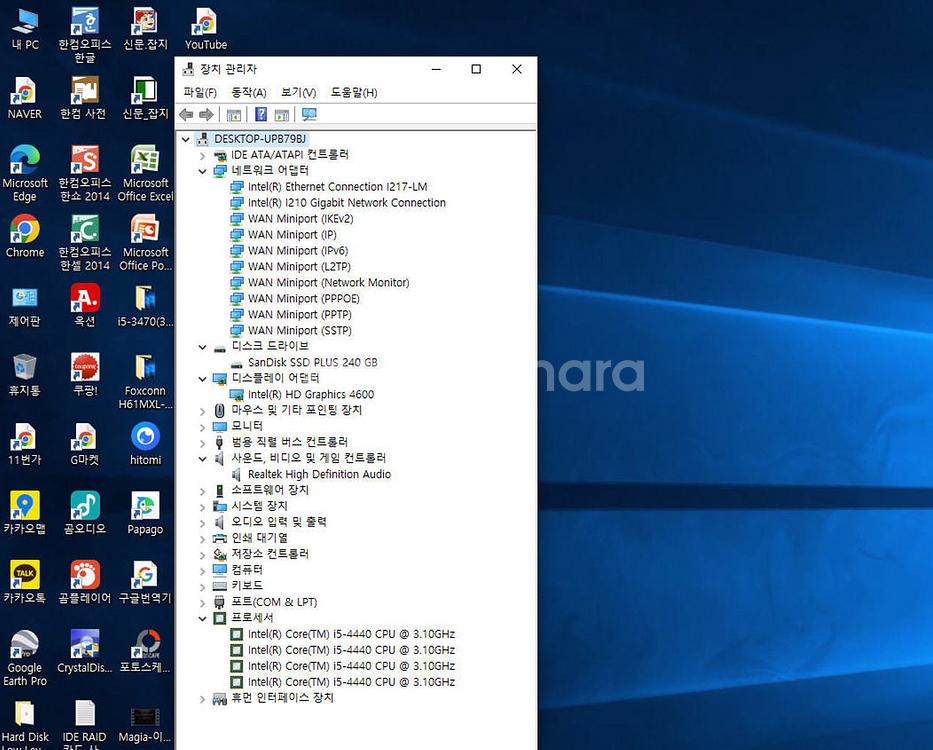
Task: Collapse the 네트워크 어댑터 category
Action: (x=202, y=171)
